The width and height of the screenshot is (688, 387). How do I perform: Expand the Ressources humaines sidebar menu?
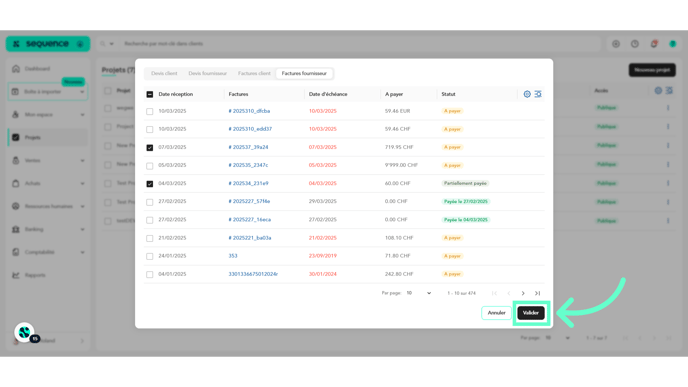[47, 206]
